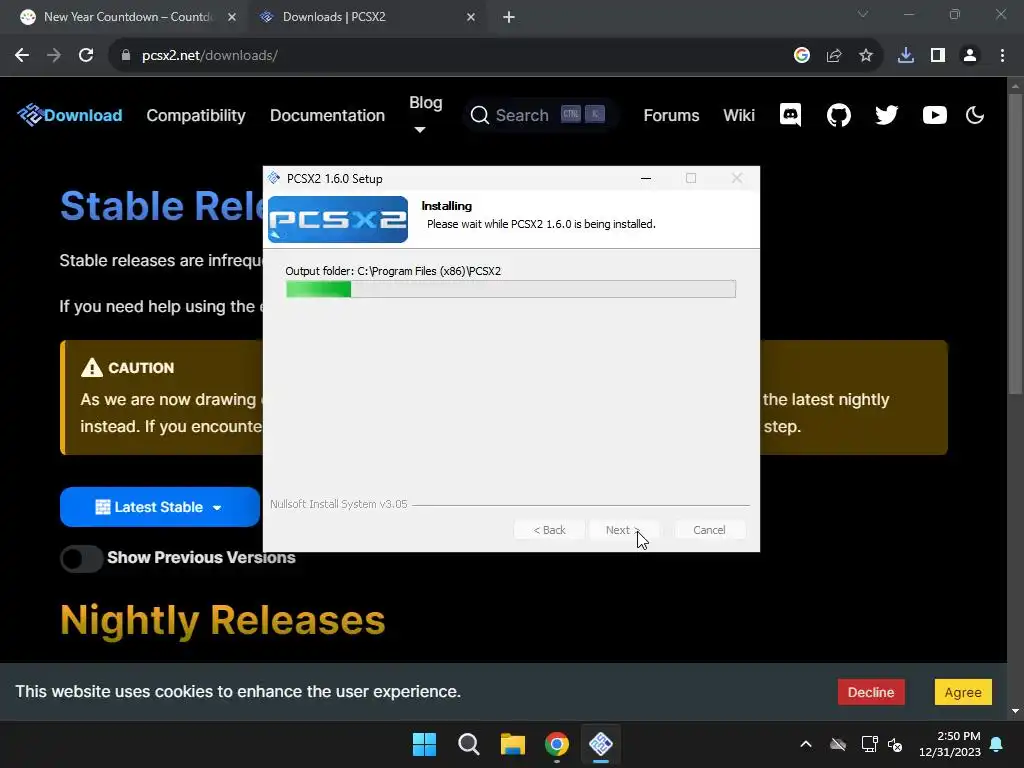Click the PCSX2 banner logo in installer

pos(338,219)
